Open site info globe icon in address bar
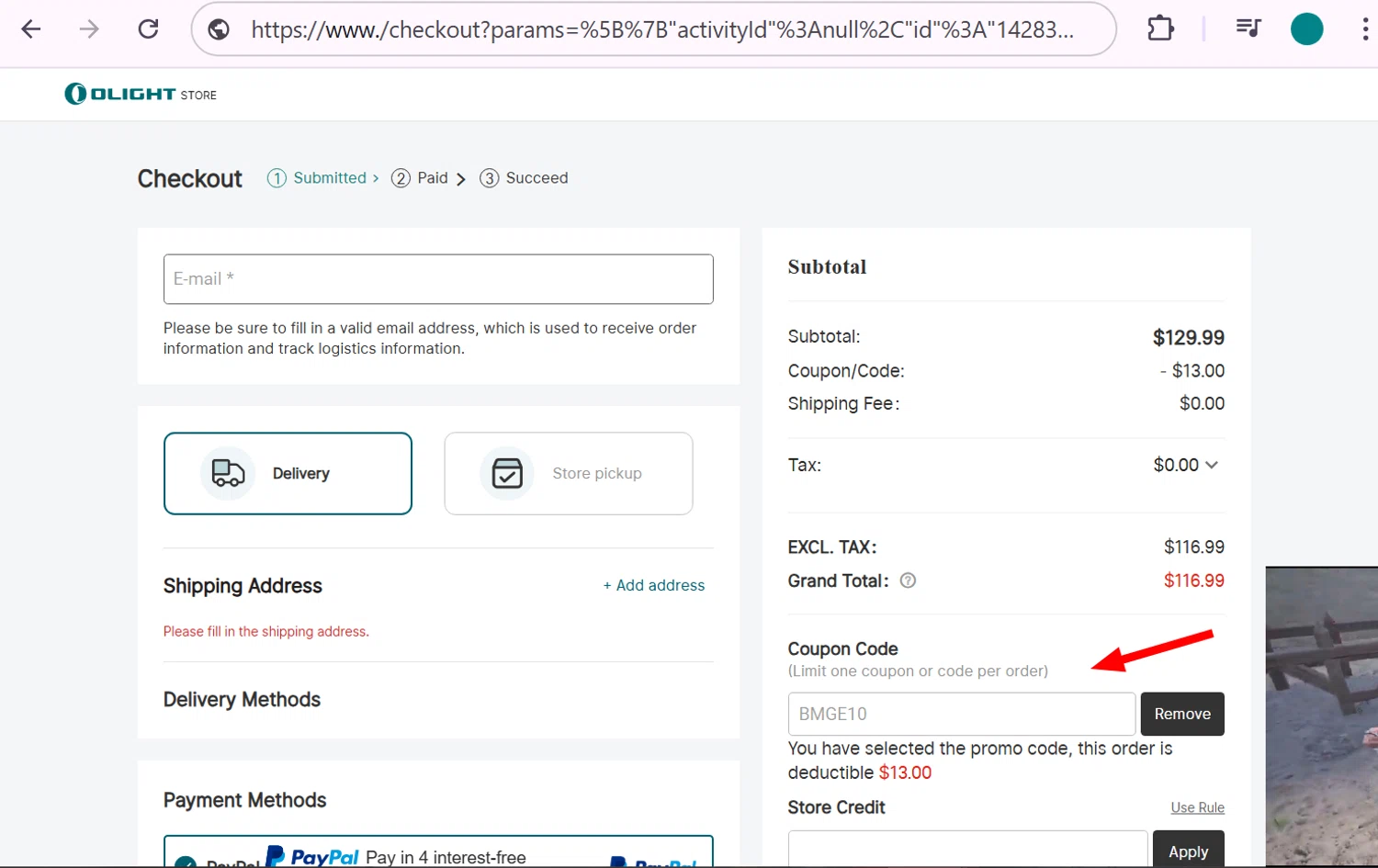Viewport: 1378px width, 868px height. [219, 29]
